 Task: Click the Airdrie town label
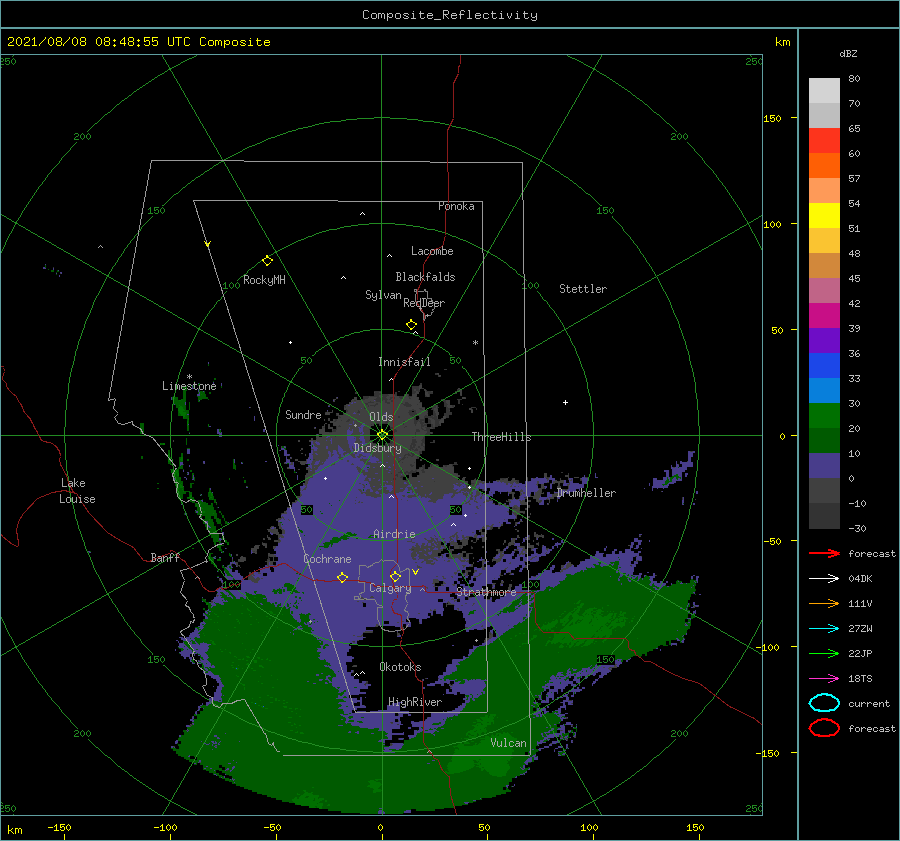tap(394, 534)
